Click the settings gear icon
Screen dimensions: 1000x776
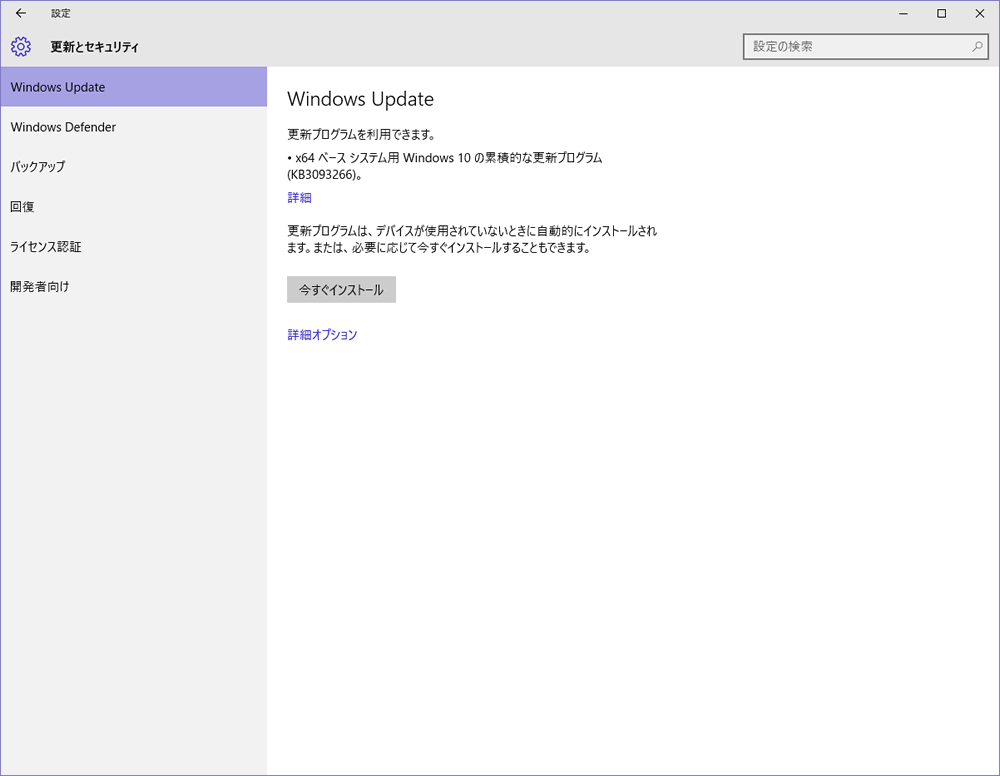pyautogui.click(x=20, y=47)
